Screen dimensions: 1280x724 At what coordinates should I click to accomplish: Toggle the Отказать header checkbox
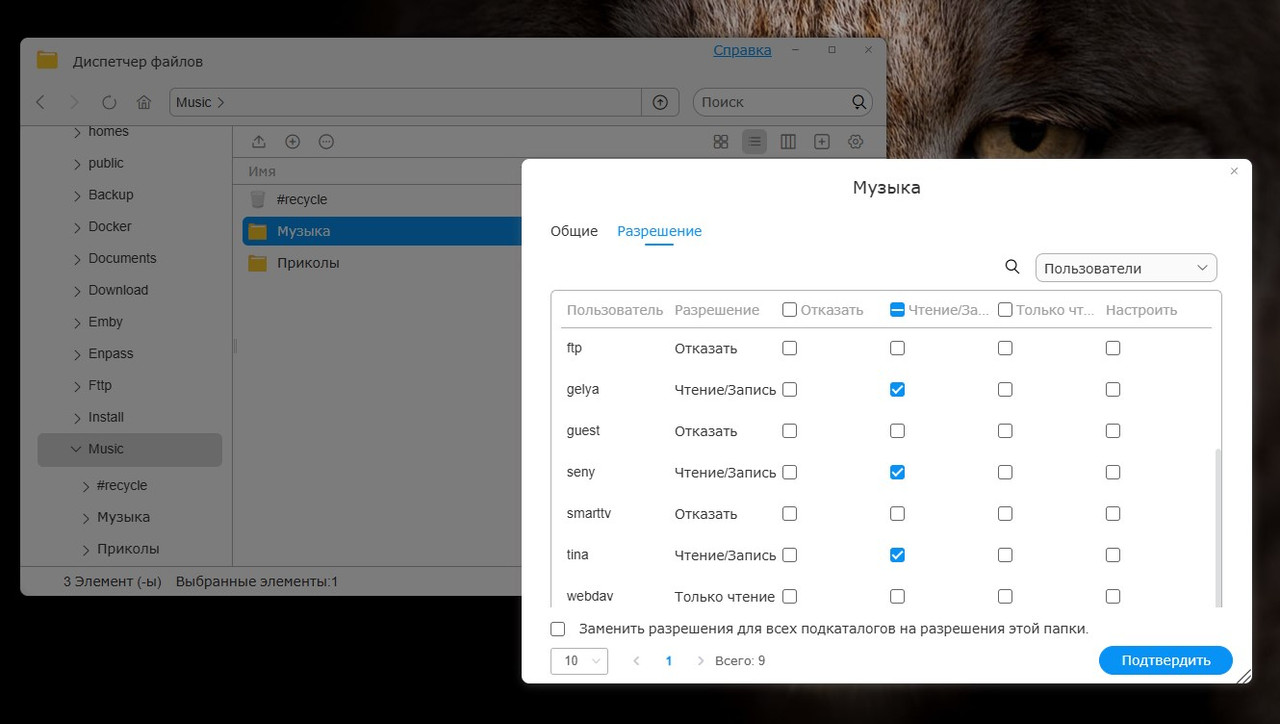pyautogui.click(x=790, y=310)
